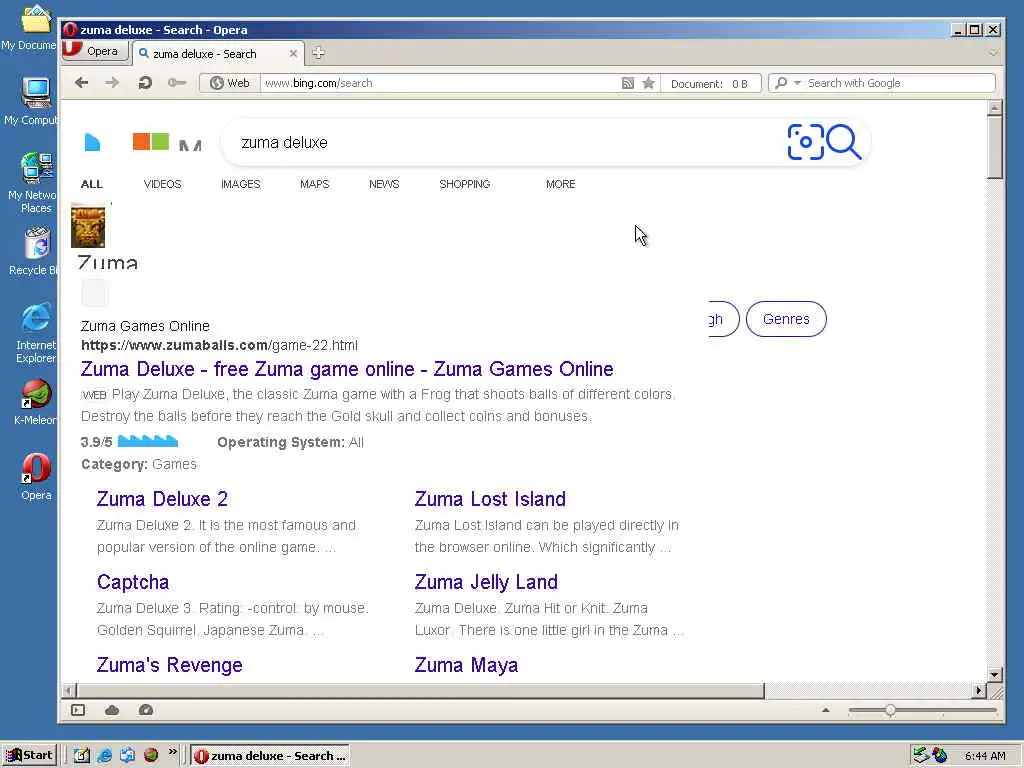Image resolution: width=1024 pixels, height=768 pixels.
Task: Click the horizontal scrollbar right arrow
Action: tap(979, 690)
